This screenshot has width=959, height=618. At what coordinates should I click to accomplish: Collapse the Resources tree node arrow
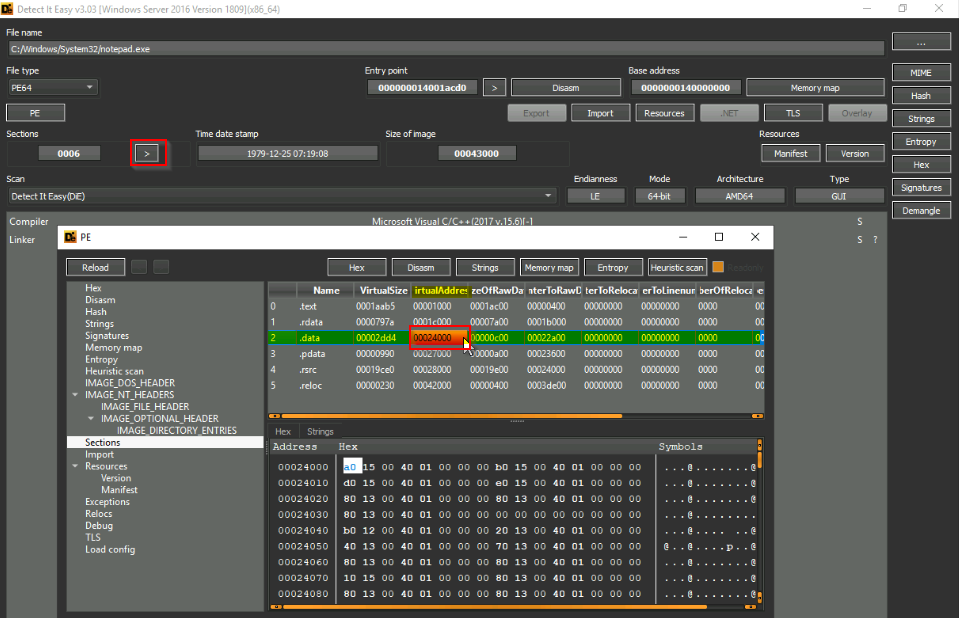click(x=75, y=466)
